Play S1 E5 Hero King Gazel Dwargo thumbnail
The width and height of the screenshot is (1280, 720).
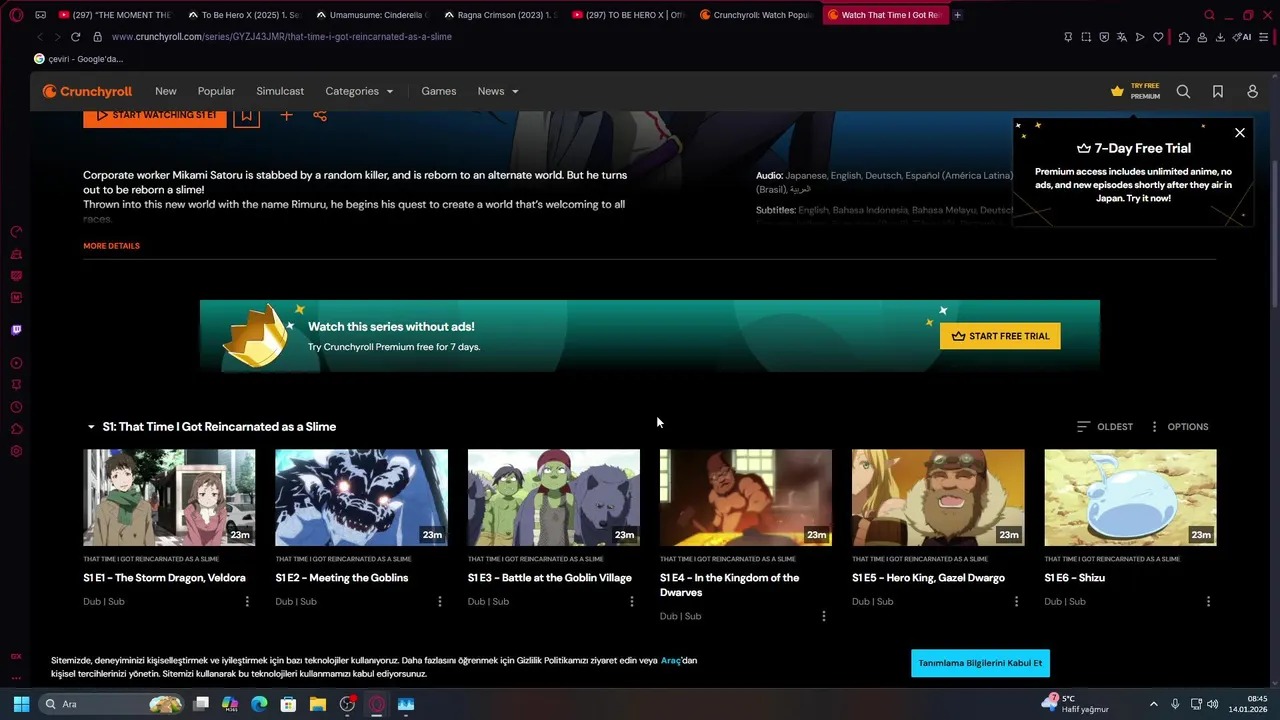point(938,497)
